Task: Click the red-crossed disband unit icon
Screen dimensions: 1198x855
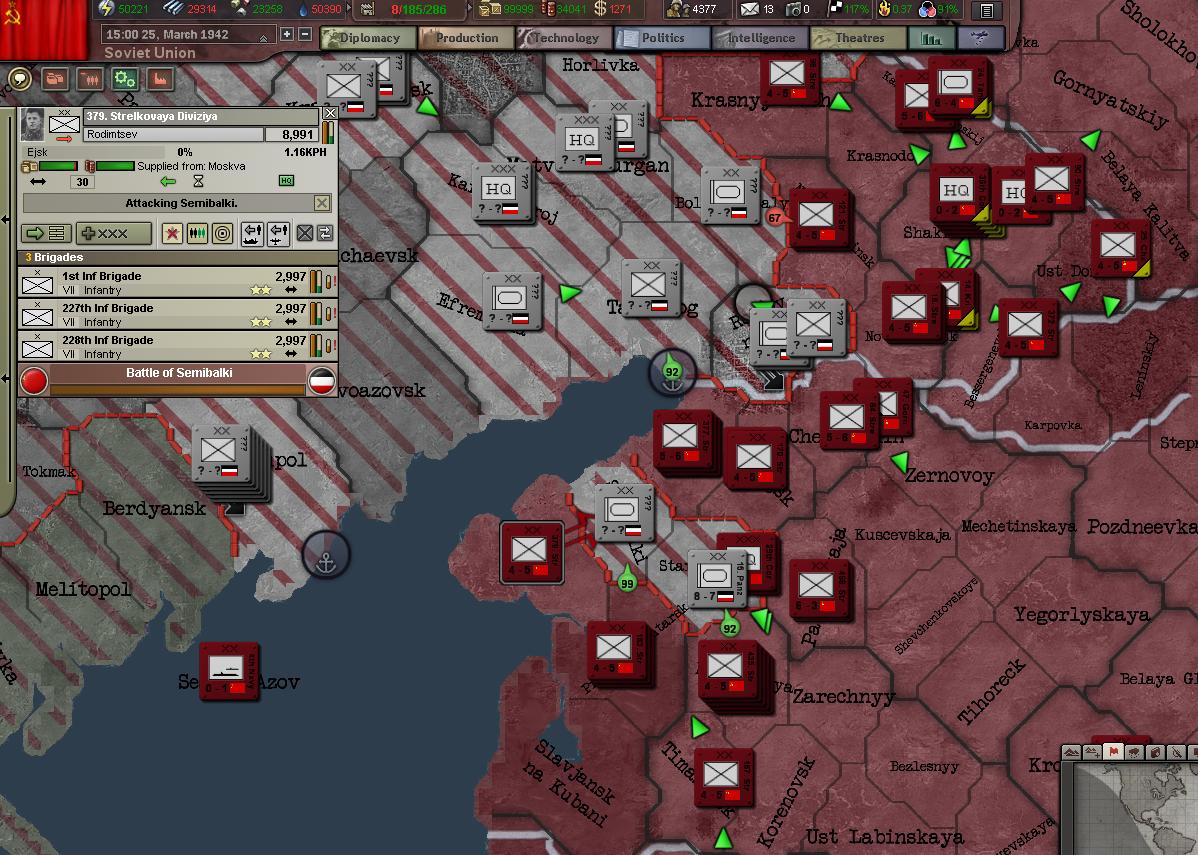Action: point(172,233)
